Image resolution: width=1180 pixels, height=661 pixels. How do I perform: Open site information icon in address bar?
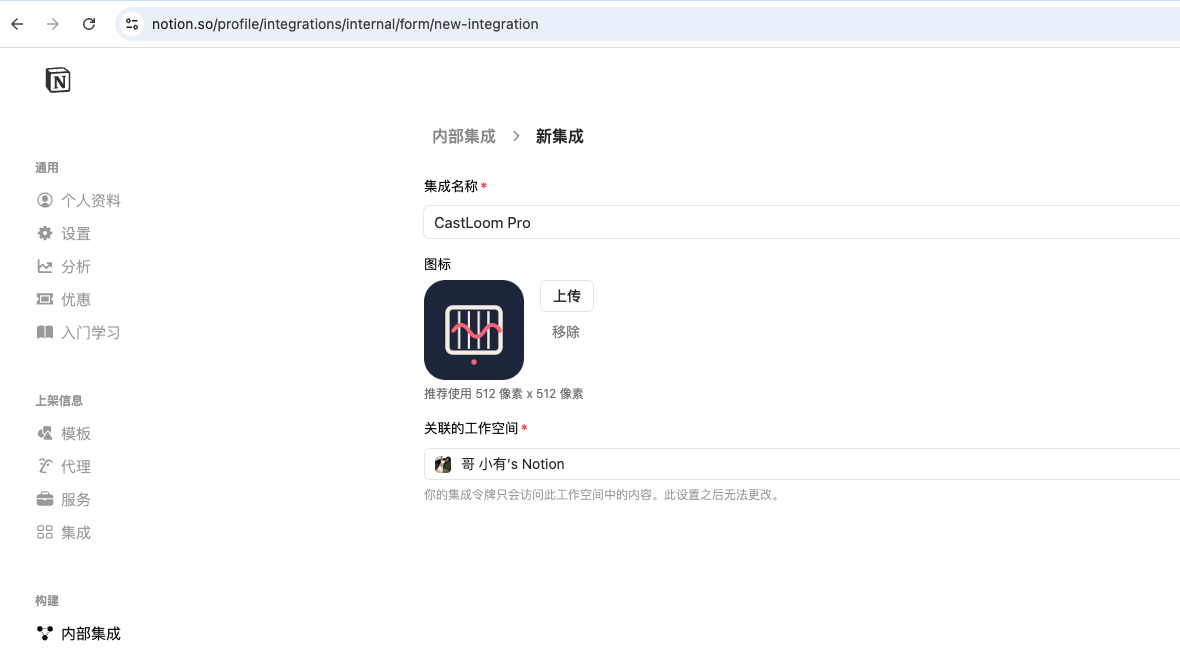[x=132, y=24]
